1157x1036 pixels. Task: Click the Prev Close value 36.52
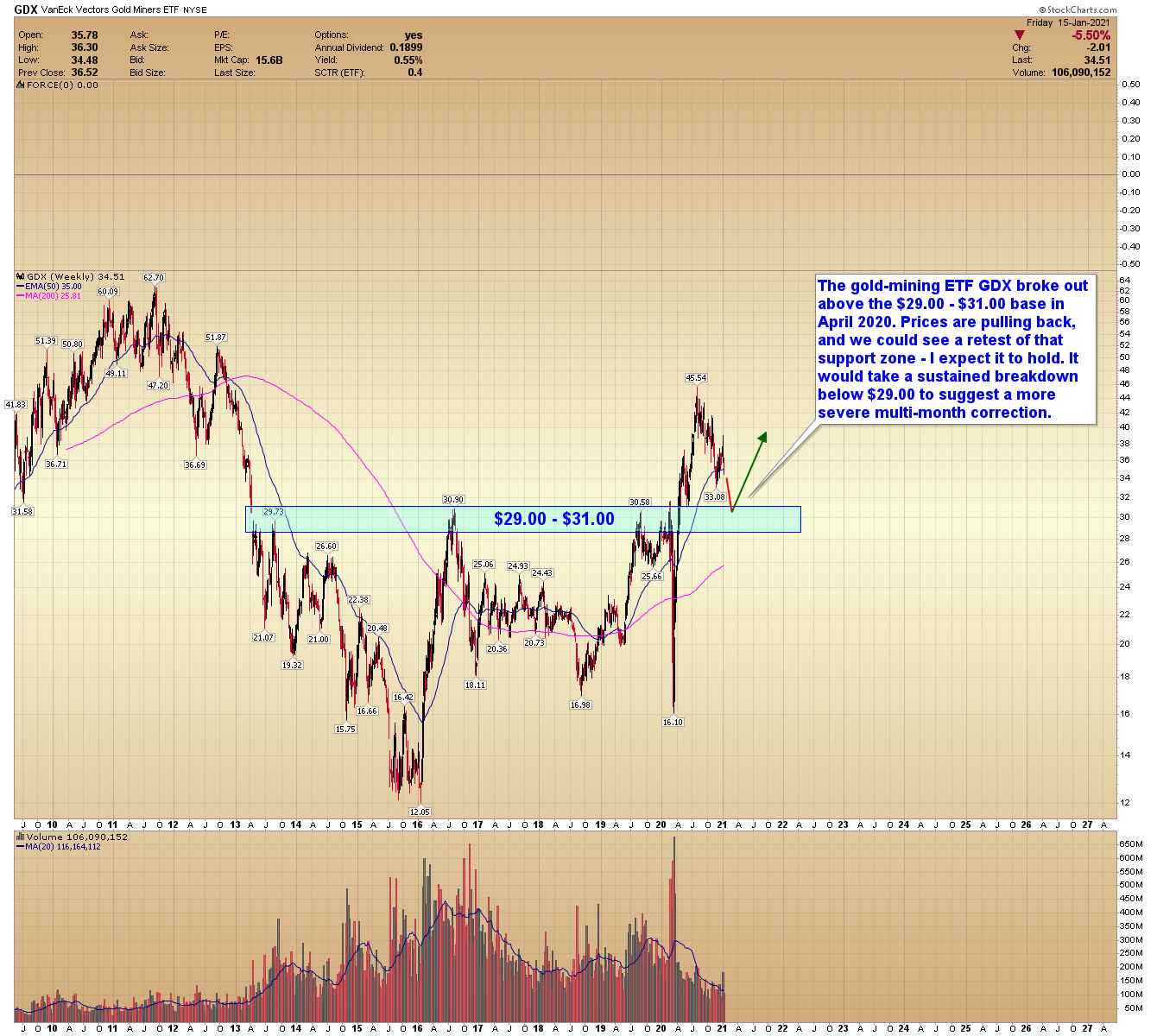tap(85, 73)
